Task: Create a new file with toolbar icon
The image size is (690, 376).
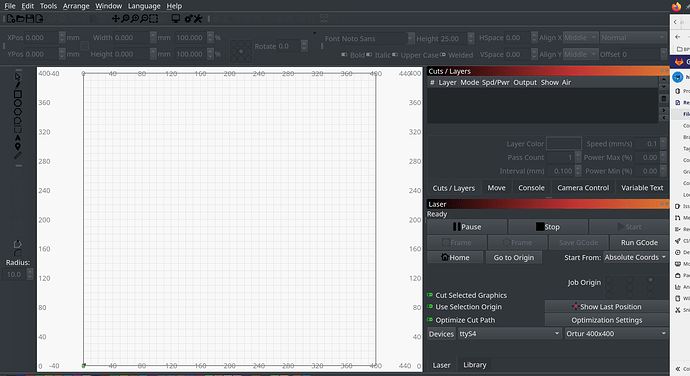Action: [11, 18]
